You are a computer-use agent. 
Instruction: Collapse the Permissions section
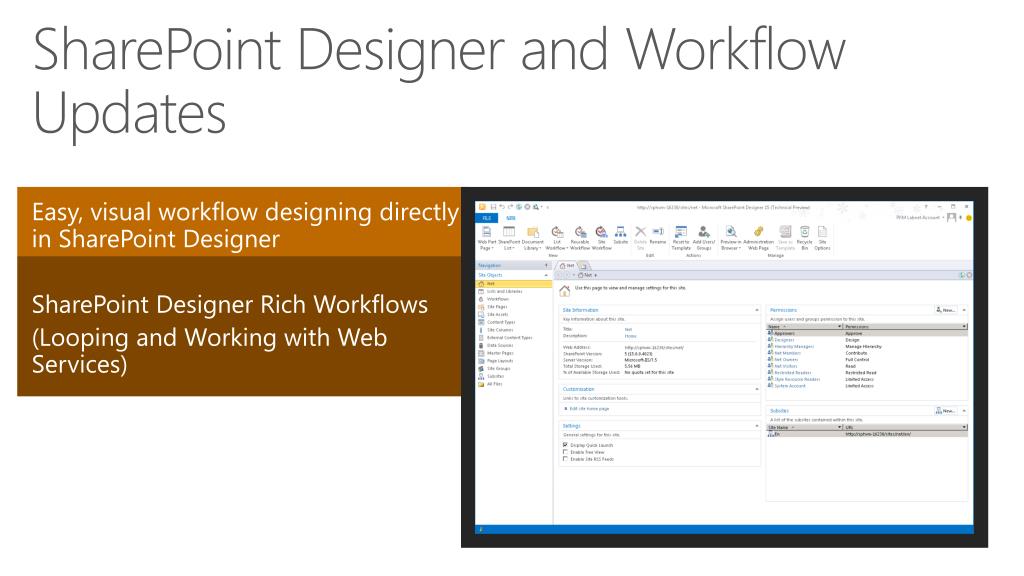click(964, 310)
